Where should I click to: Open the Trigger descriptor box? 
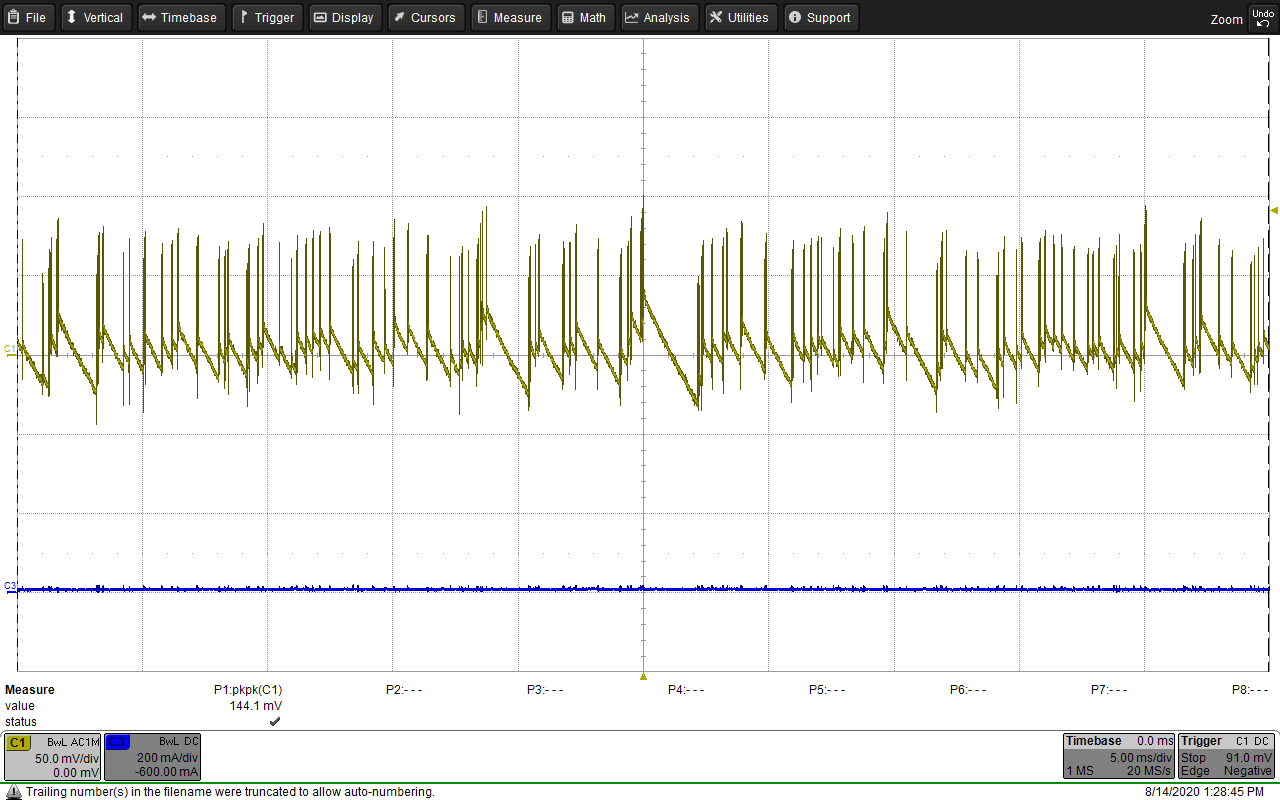point(1226,757)
